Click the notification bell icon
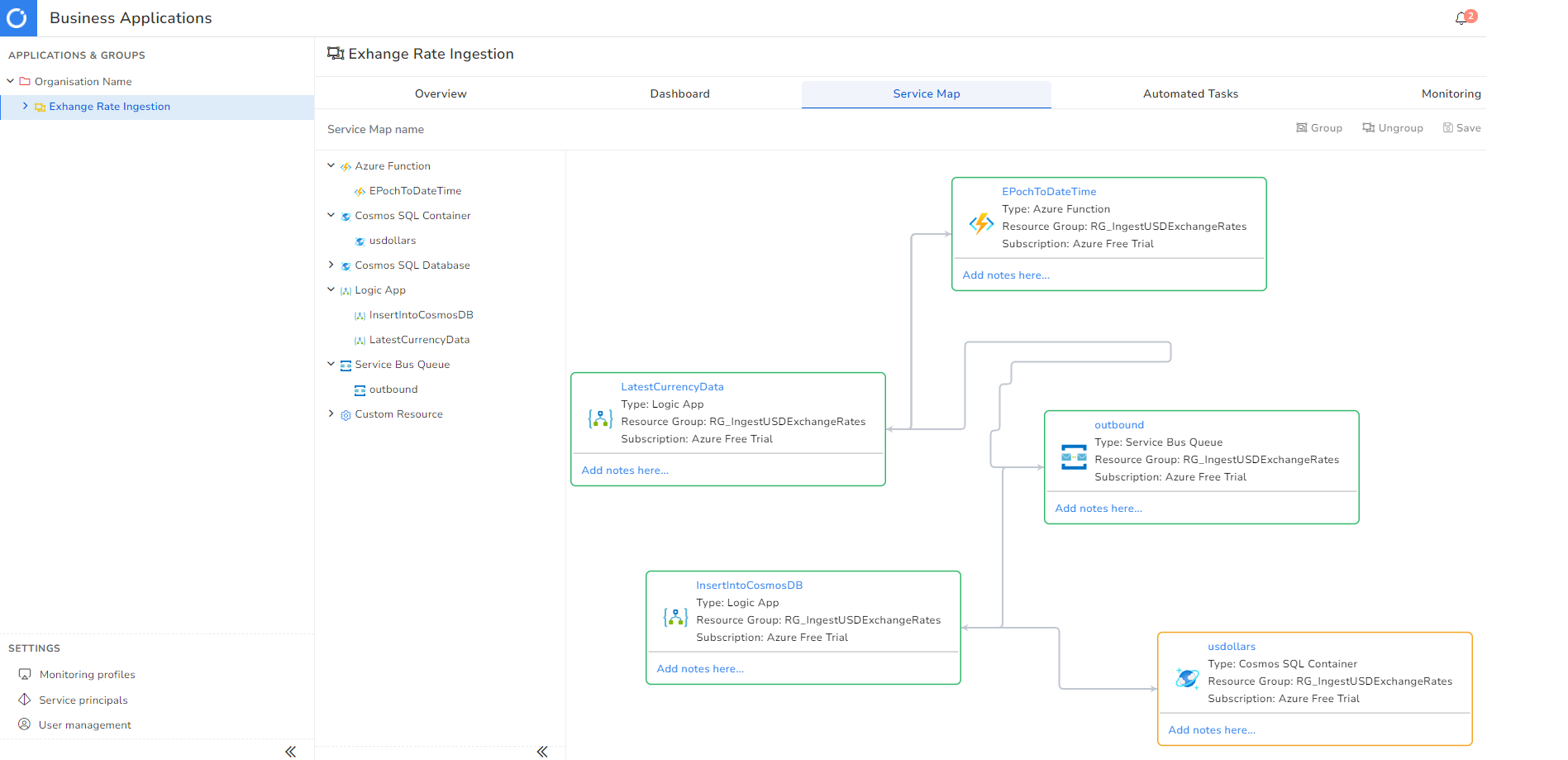 click(x=1461, y=18)
